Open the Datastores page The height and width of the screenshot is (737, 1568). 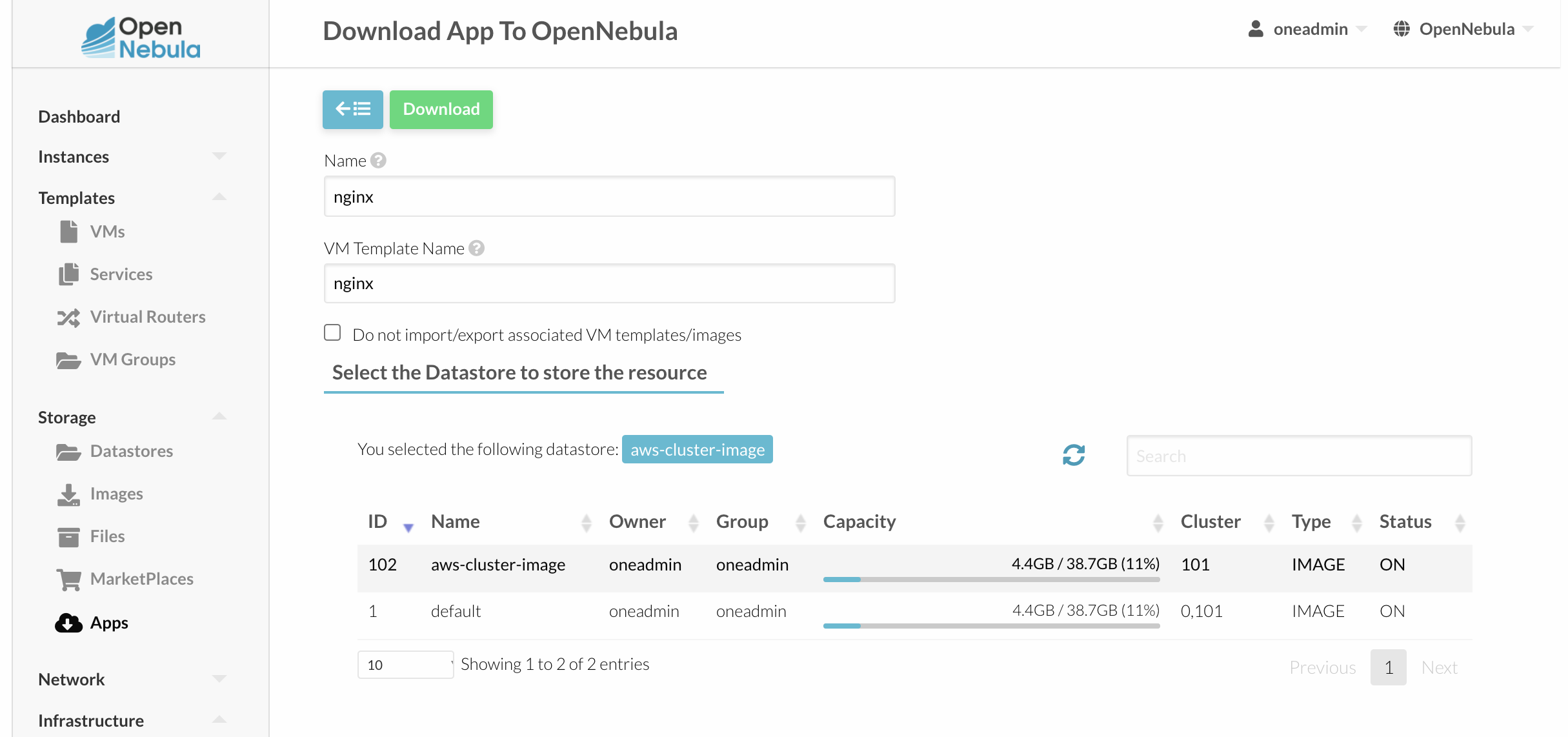tap(132, 451)
